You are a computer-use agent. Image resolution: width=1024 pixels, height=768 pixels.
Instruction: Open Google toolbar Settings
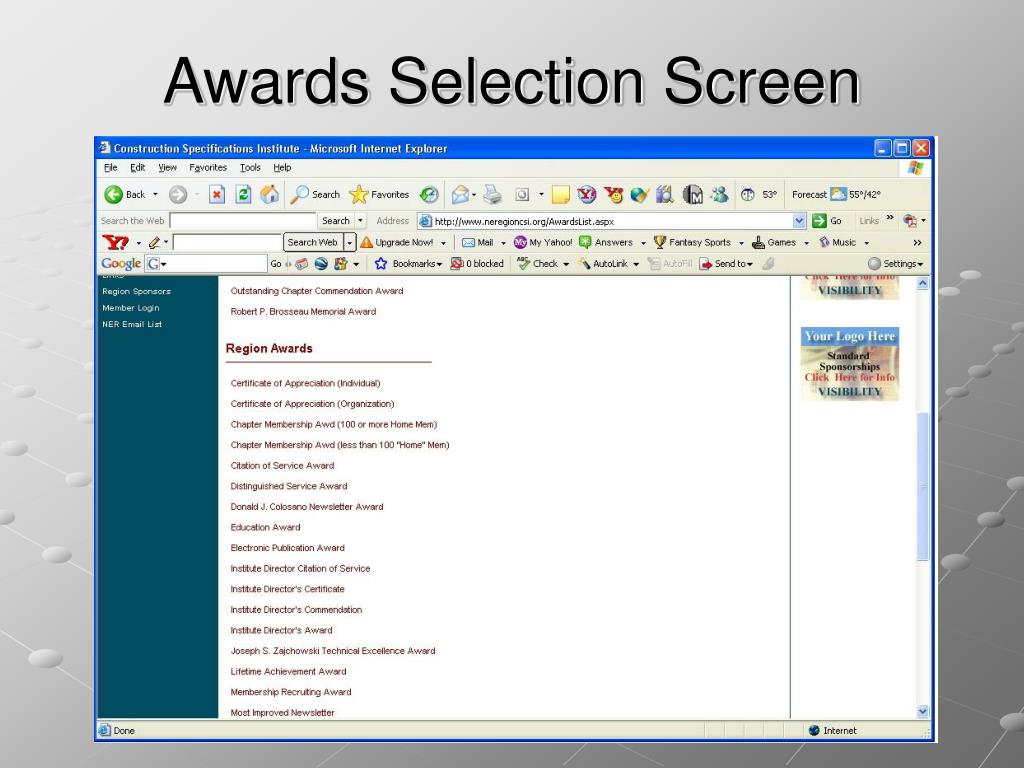coord(895,263)
